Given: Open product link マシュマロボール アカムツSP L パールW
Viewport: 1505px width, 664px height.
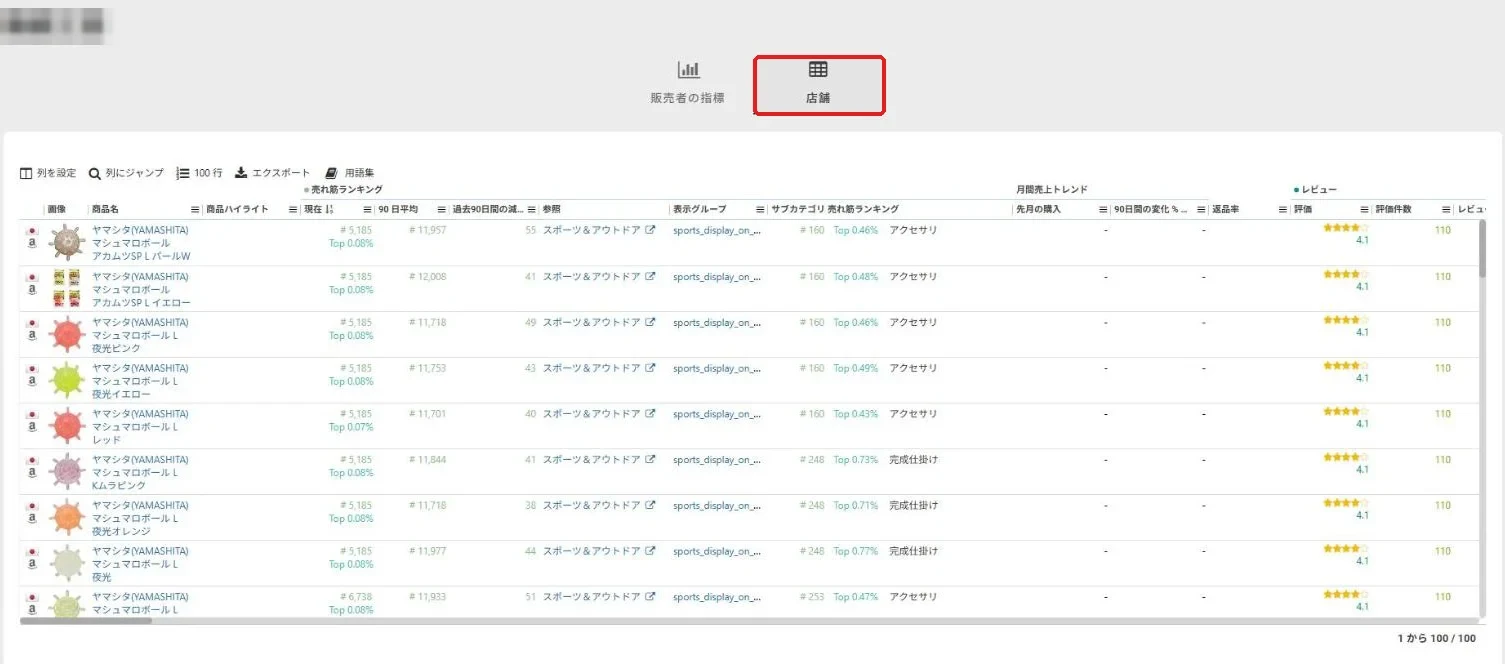Looking at the screenshot, I should pos(141,243).
